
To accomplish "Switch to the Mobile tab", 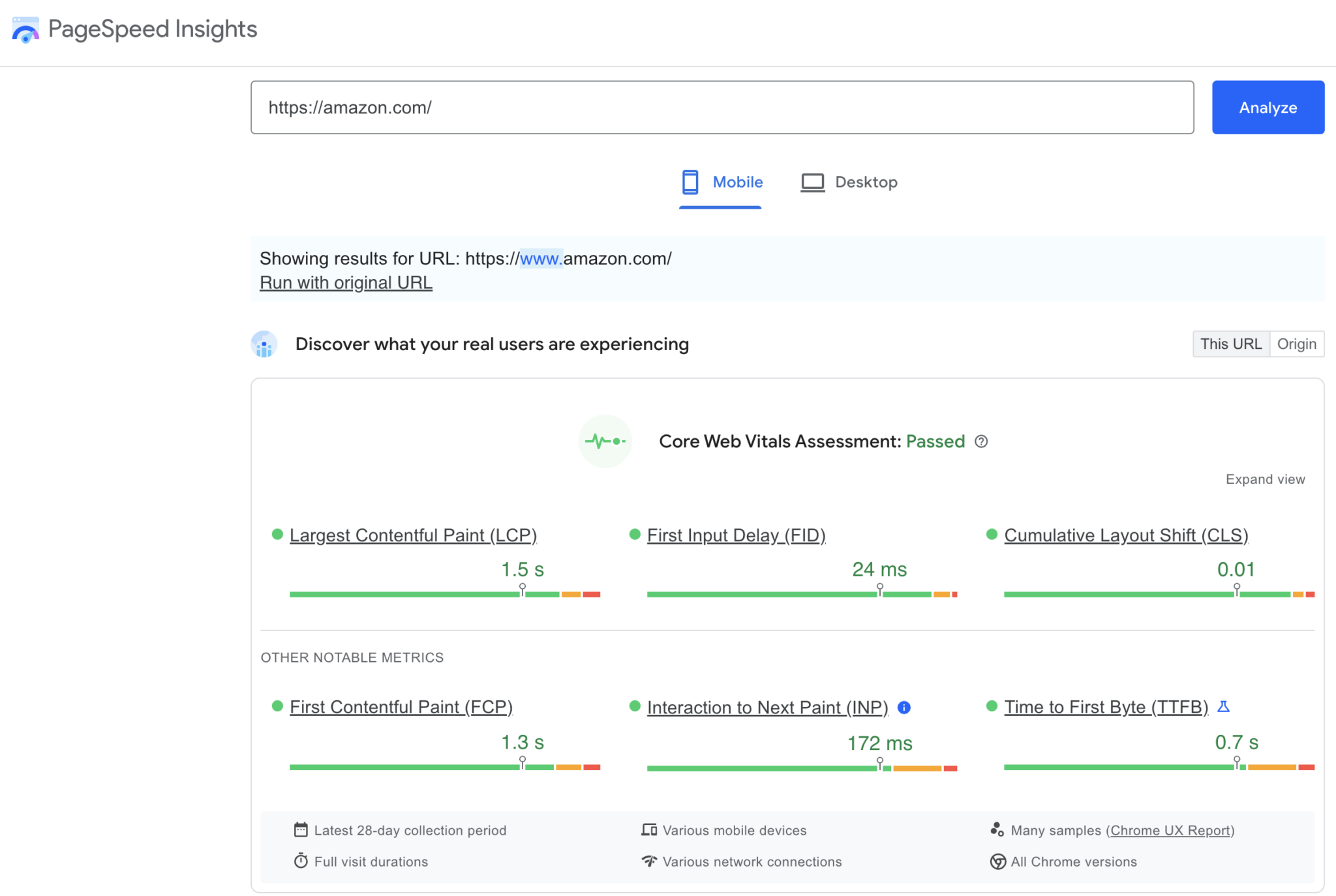I will pos(720,183).
